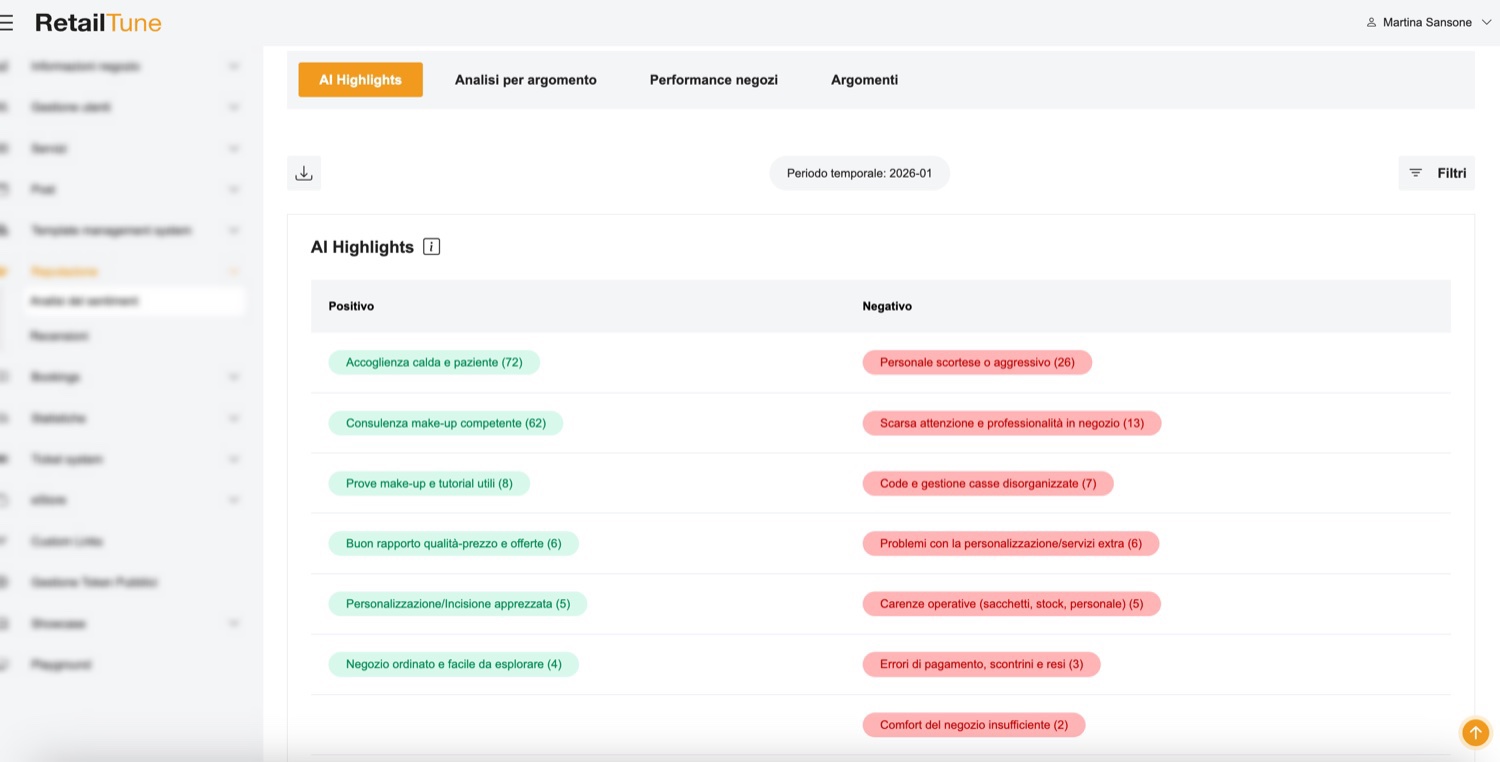Open the Performance negozi tab
Screen dimensions: 1500x762
click(x=714, y=80)
